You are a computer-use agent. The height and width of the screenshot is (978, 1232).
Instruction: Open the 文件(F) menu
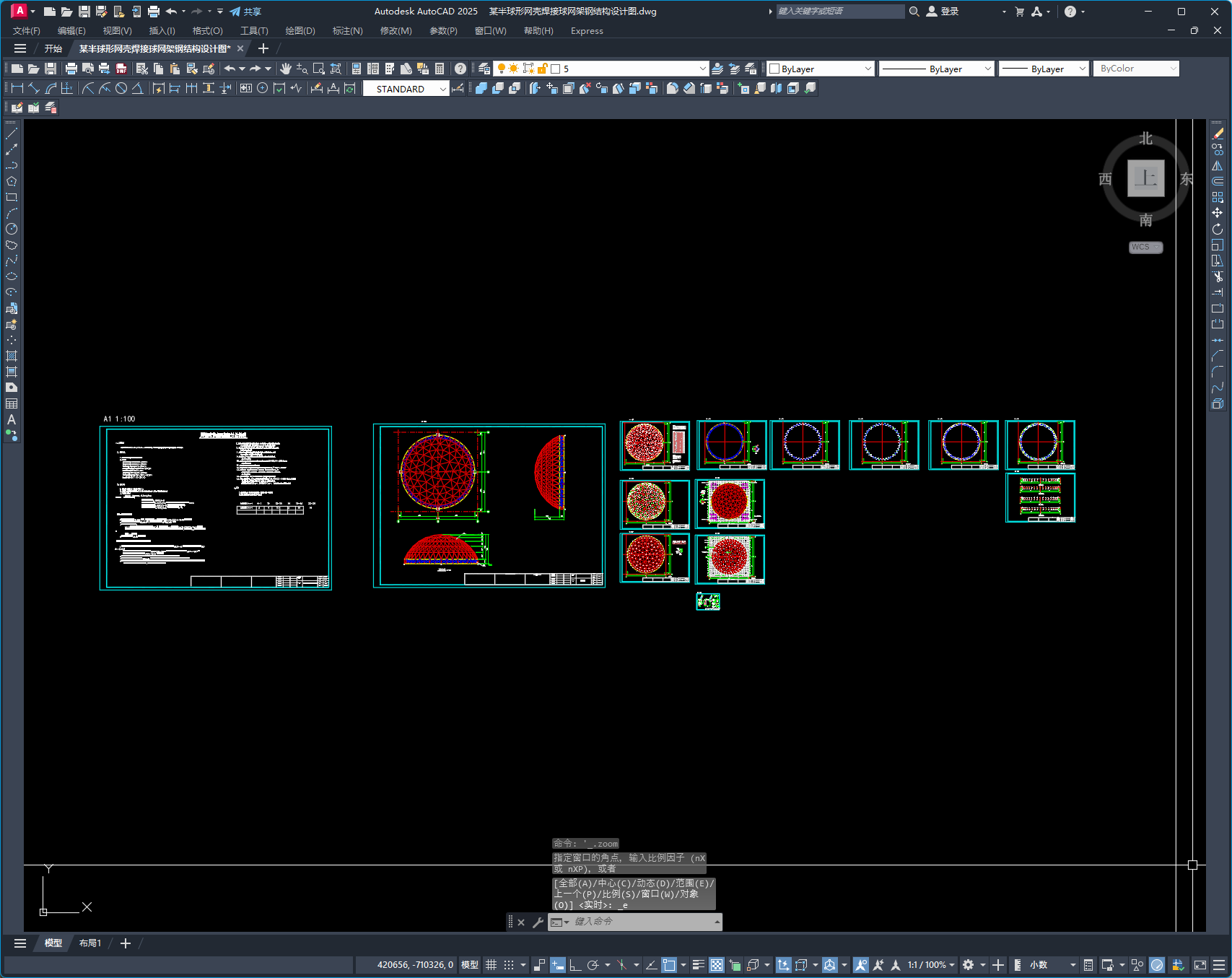coord(27,31)
